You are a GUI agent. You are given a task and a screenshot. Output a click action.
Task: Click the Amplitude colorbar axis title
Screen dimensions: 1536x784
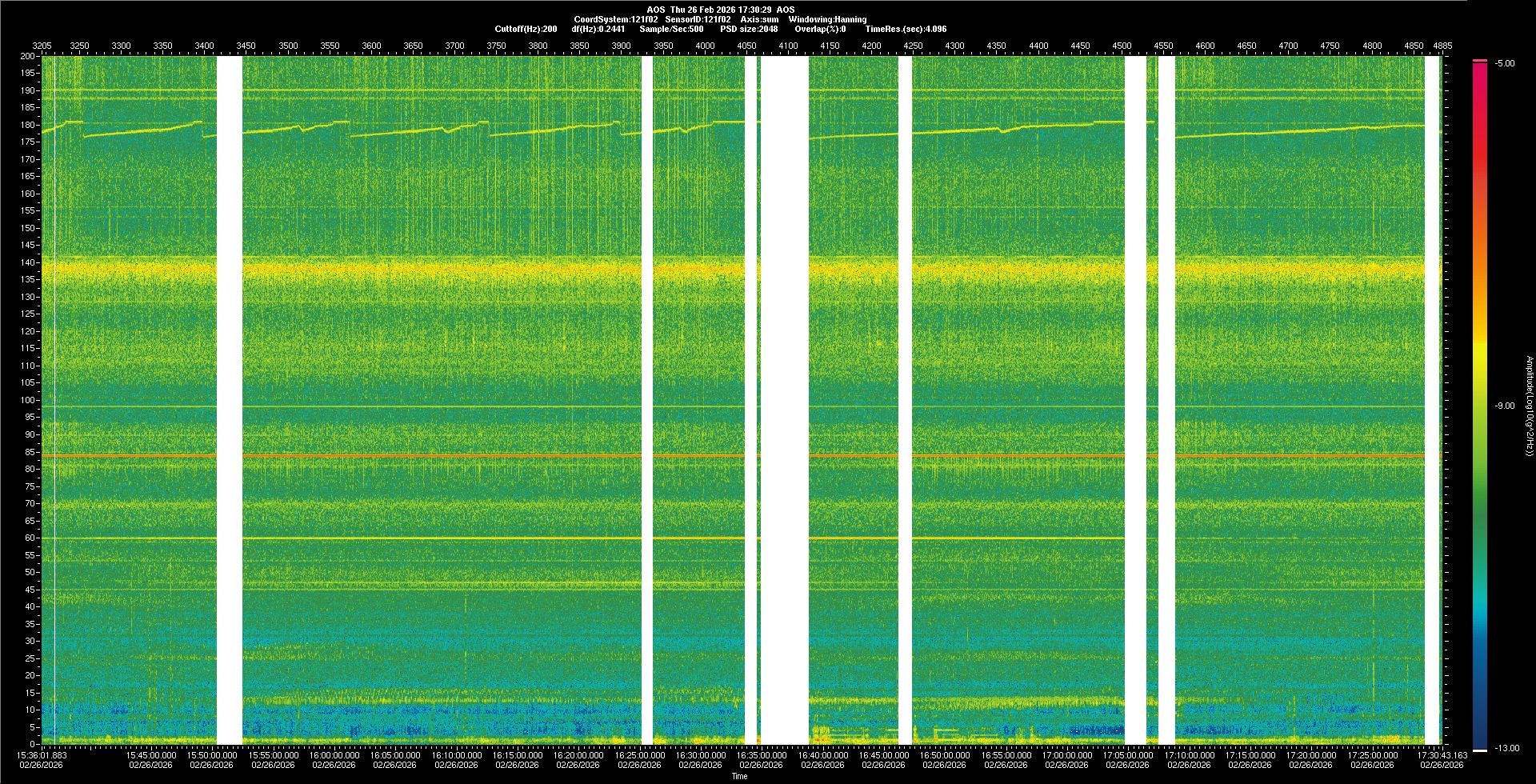(x=1529, y=406)
